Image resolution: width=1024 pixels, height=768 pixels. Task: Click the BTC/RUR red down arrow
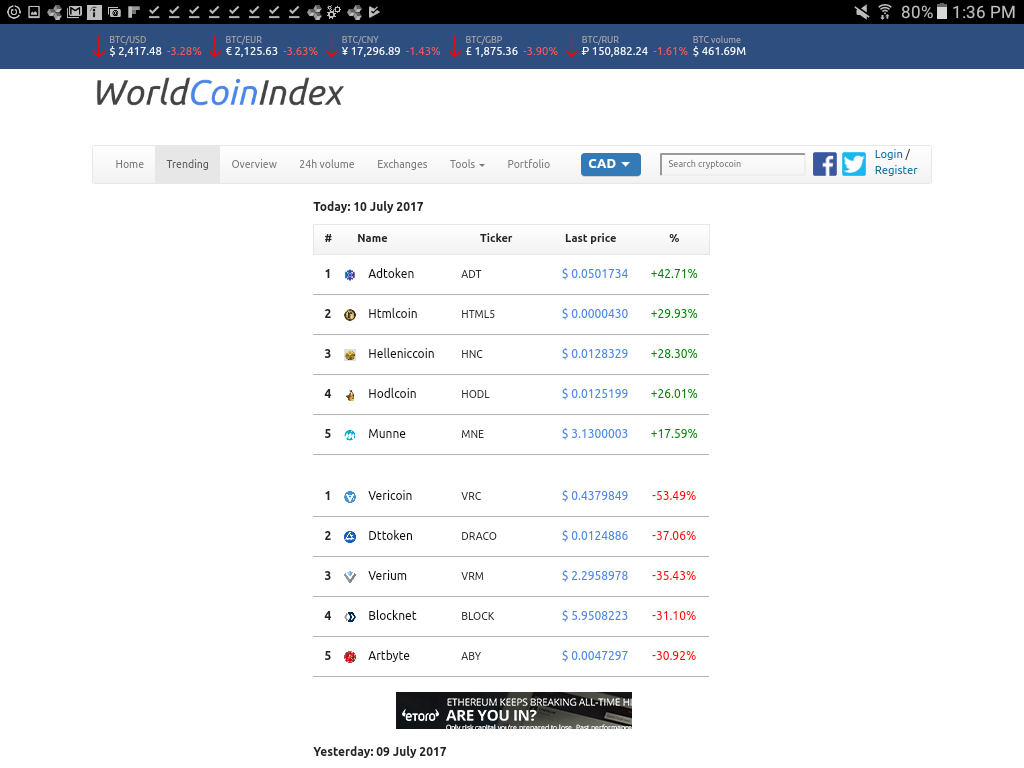pos(571,46)
